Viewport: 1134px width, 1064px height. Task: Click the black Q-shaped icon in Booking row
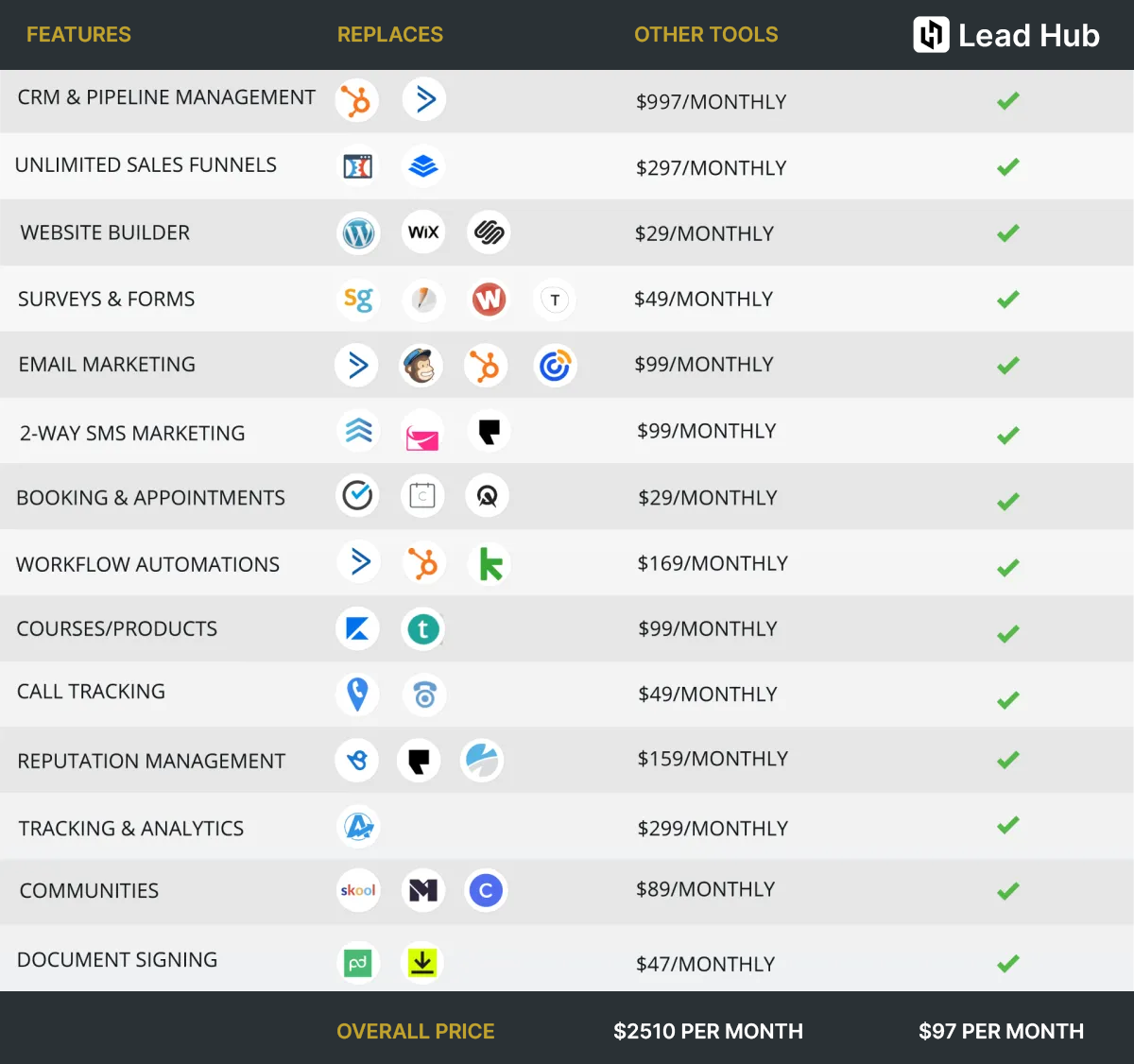pos(488,496)
